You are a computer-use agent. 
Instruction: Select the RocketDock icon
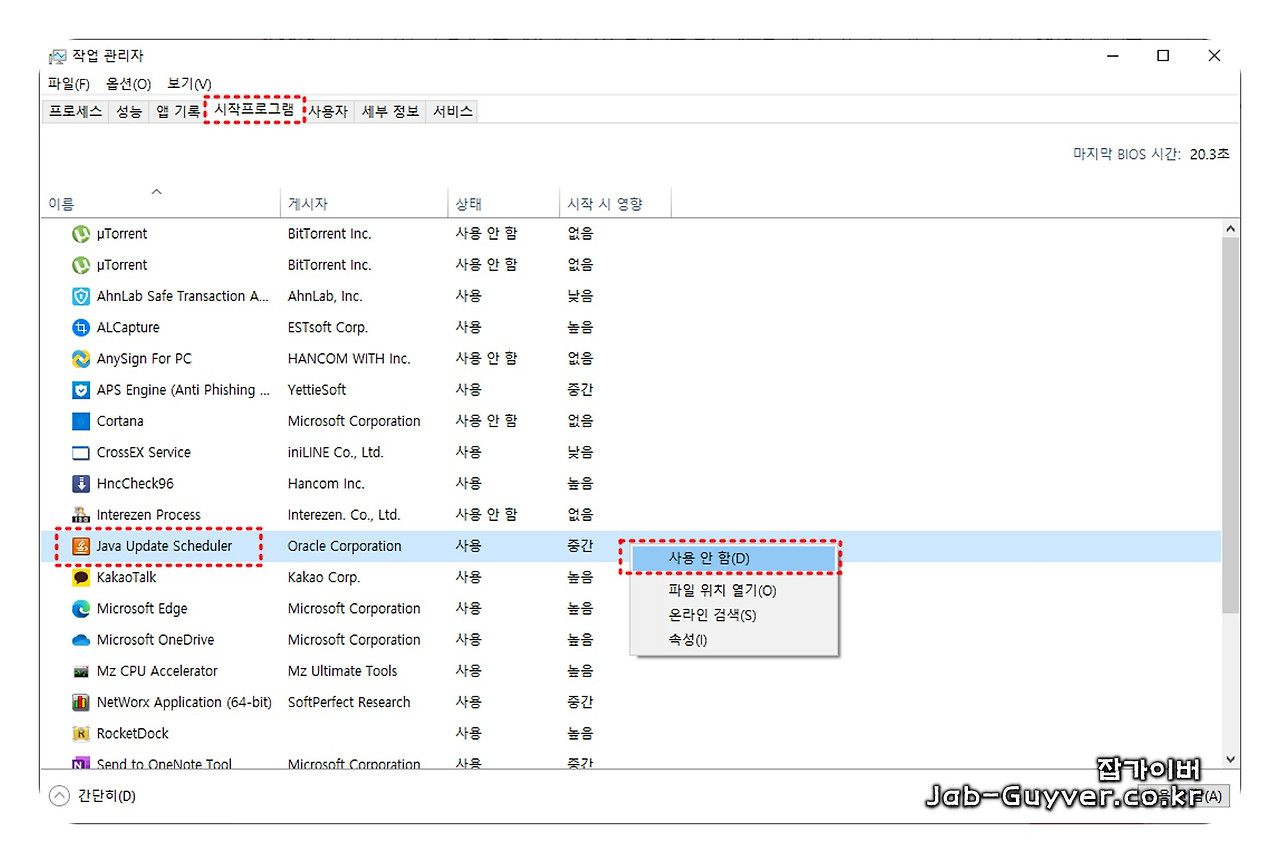point(81,733)
